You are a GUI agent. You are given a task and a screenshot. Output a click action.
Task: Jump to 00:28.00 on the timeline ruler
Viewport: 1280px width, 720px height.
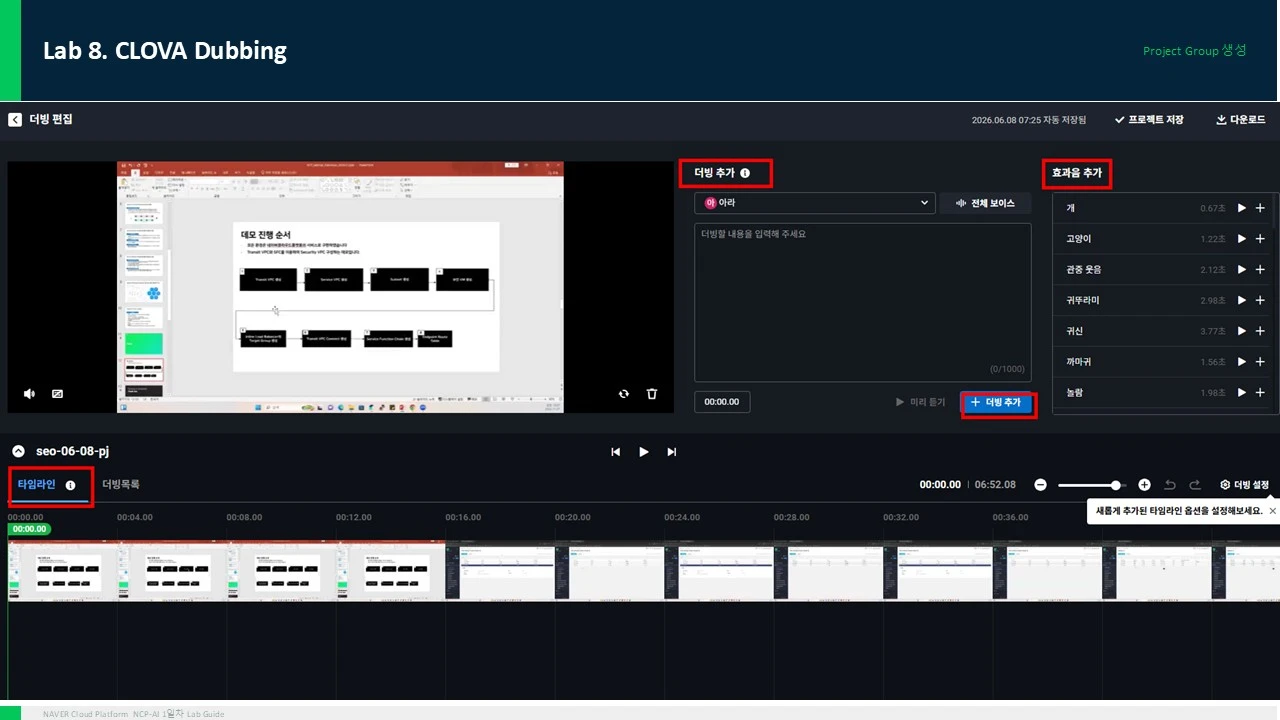click(791, 517)
